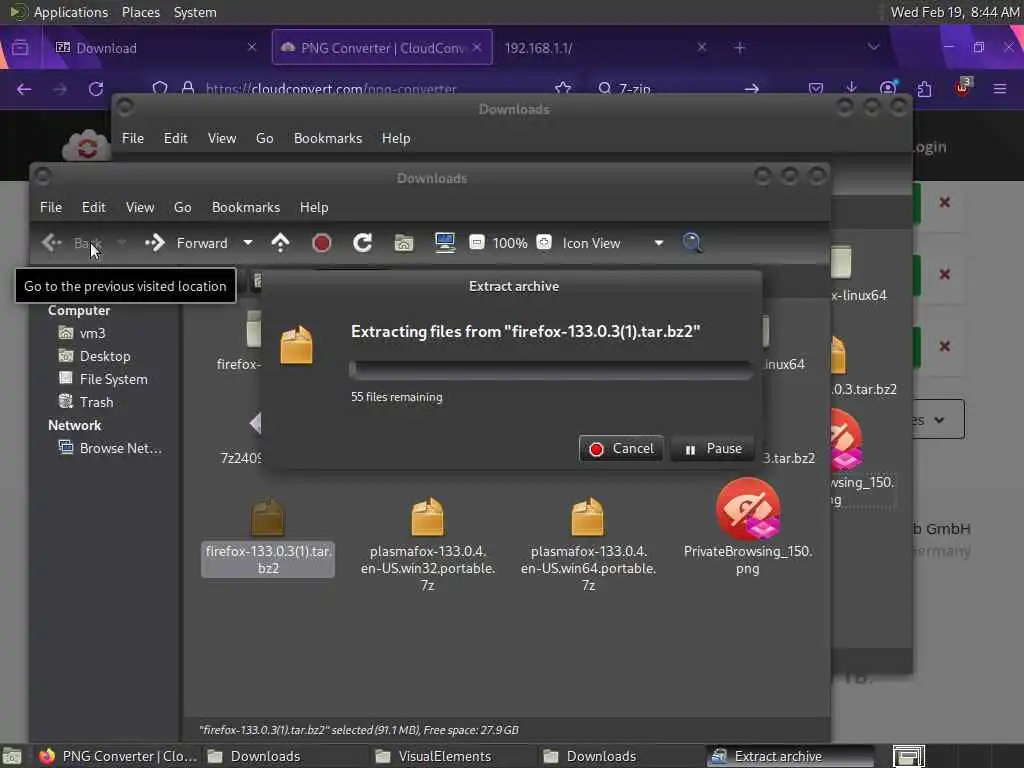This screenshot has height=768, width=1024.
Task: Open File menu in front Downloads window
Action: point(51,207)
